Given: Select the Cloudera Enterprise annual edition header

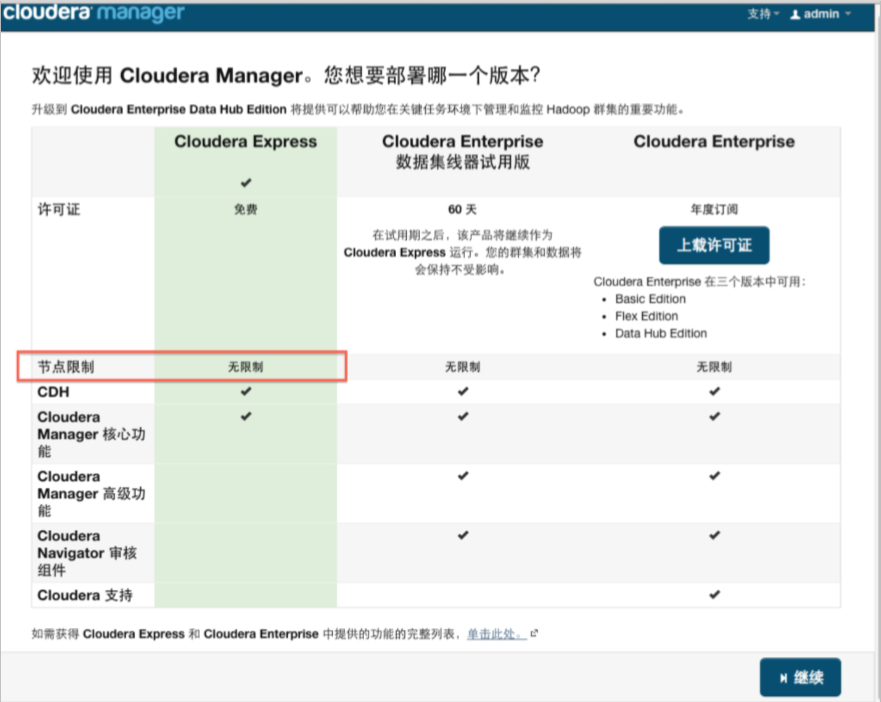Looking at the screenshot, I should 714,142.
